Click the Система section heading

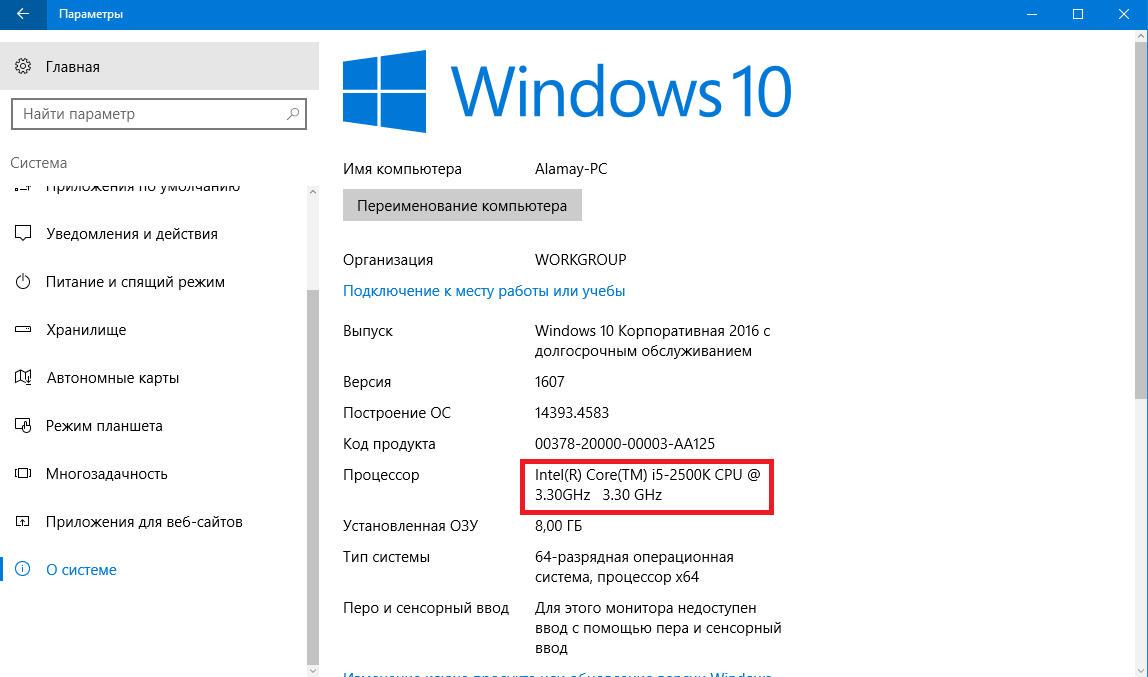tap(39, 163)
